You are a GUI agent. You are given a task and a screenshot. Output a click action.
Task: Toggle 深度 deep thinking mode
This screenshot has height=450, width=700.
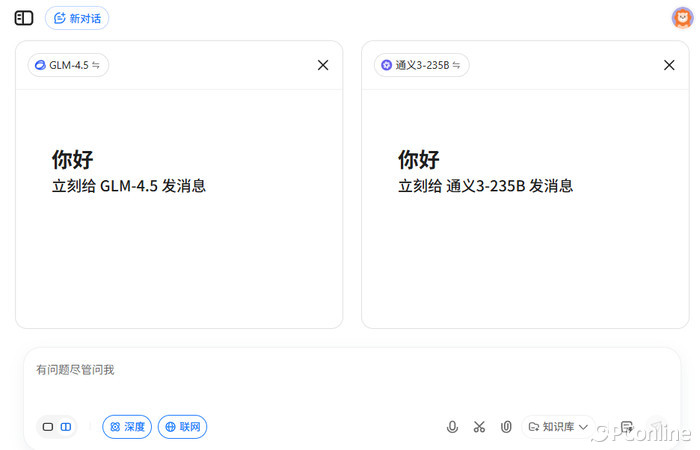(127, 427)
